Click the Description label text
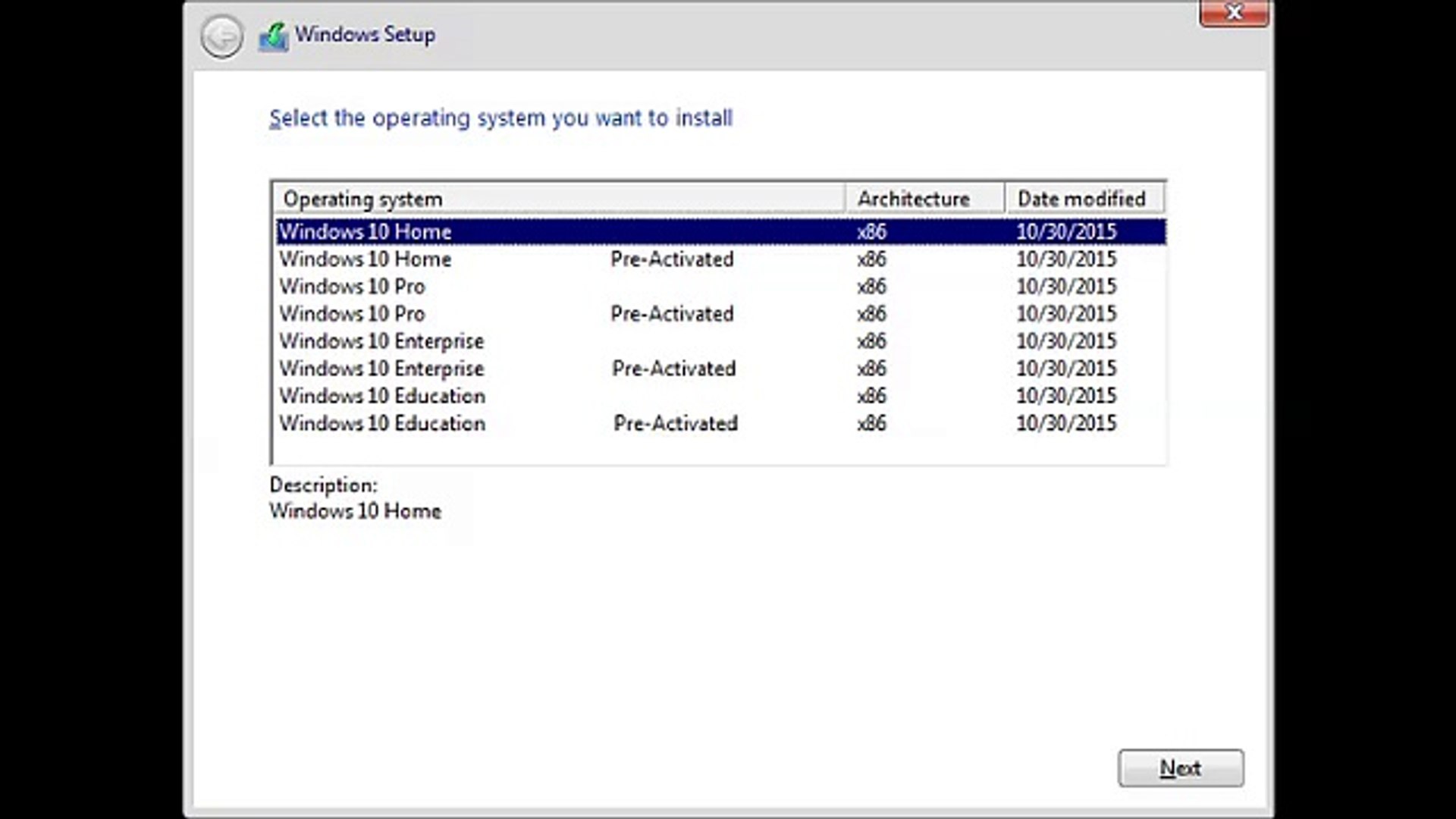 coord(323,485)
